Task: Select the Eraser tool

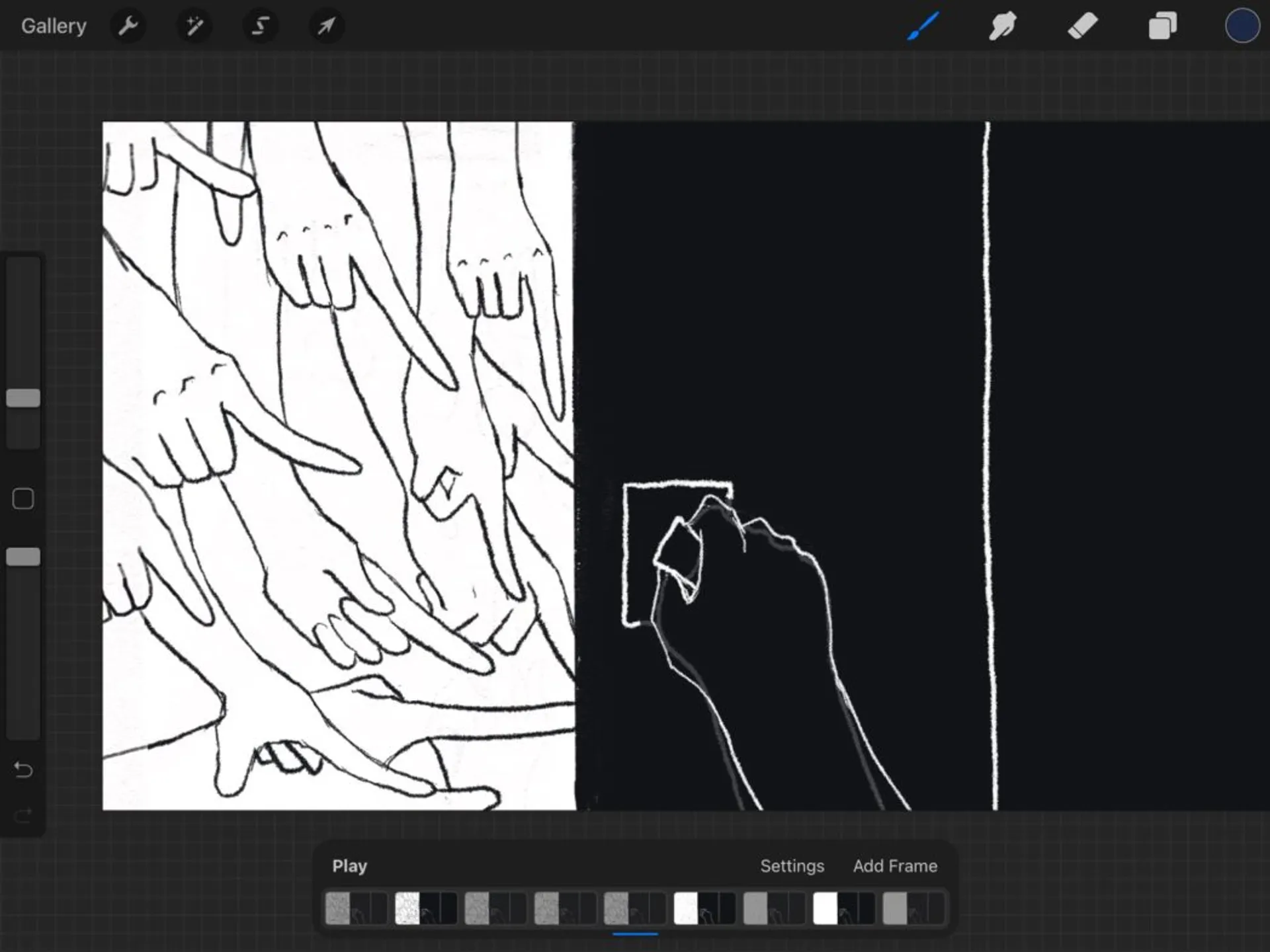Action: (1083, 26)
